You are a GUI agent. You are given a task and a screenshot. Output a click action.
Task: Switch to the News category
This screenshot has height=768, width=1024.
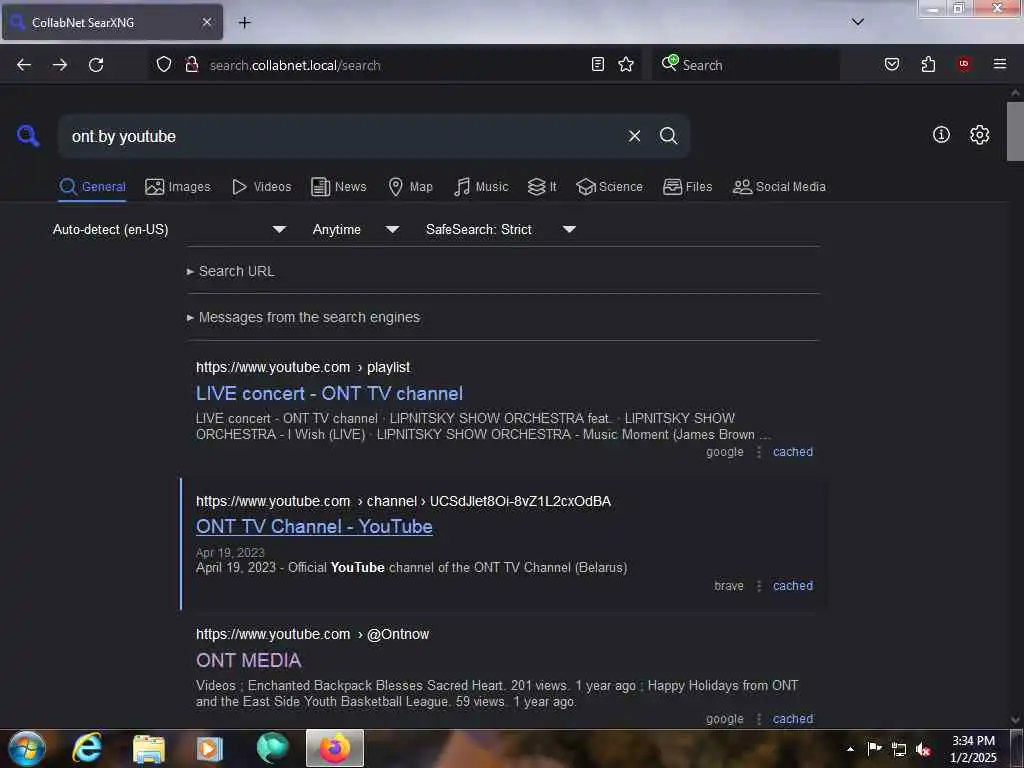click(x=338, y=187)
